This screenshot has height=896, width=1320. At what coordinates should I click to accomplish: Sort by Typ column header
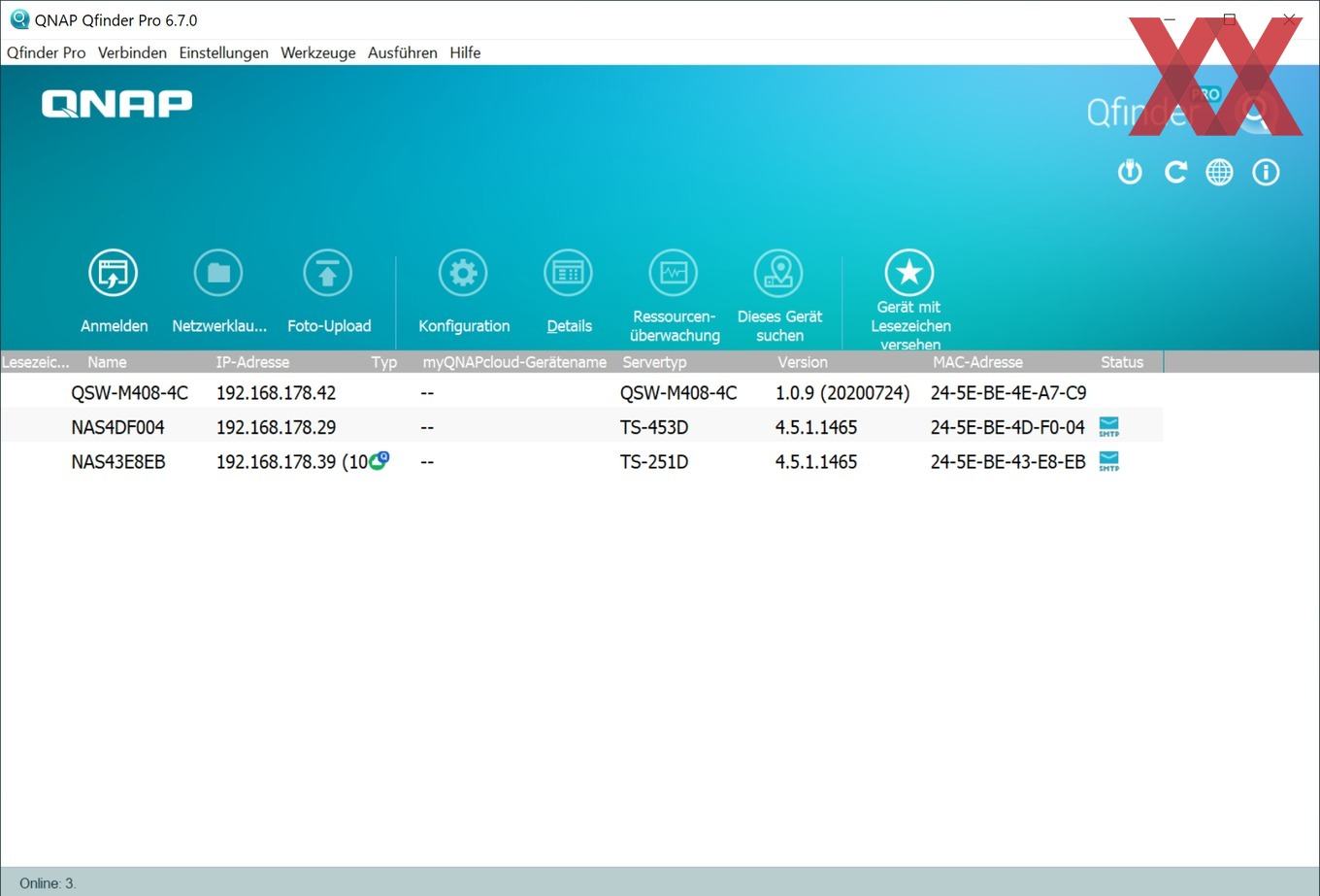[x=383, y=362]
